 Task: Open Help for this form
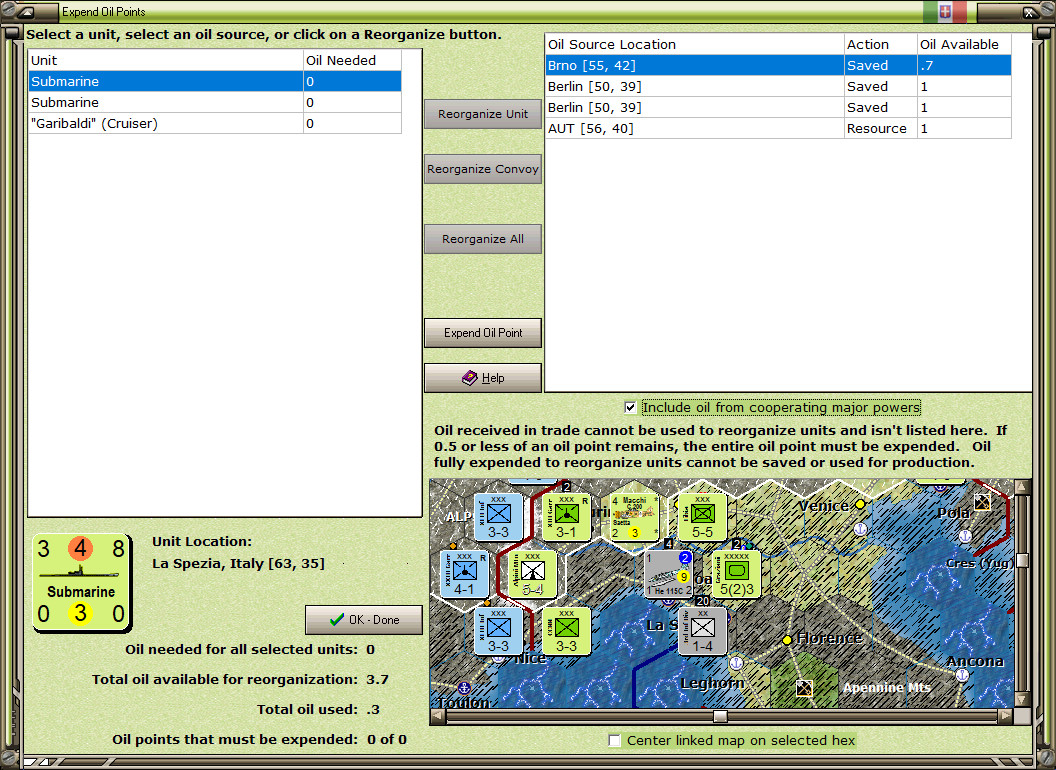[483, 378]
